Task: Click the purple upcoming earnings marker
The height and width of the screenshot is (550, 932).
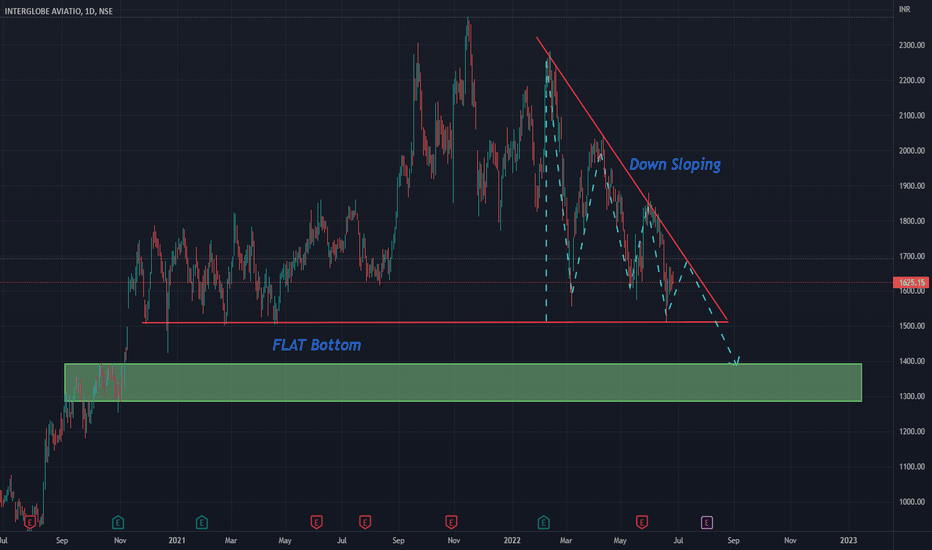Action: (706, 523)
